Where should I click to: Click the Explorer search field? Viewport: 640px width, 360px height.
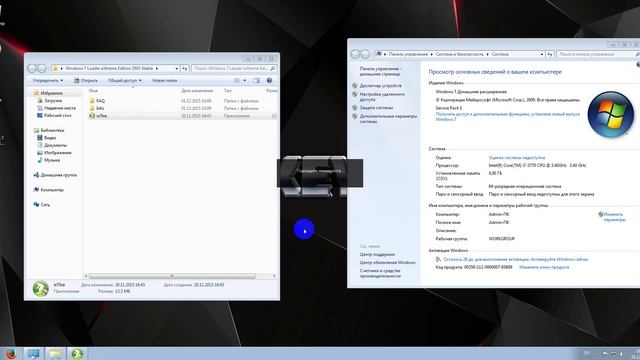click(234, 69)
